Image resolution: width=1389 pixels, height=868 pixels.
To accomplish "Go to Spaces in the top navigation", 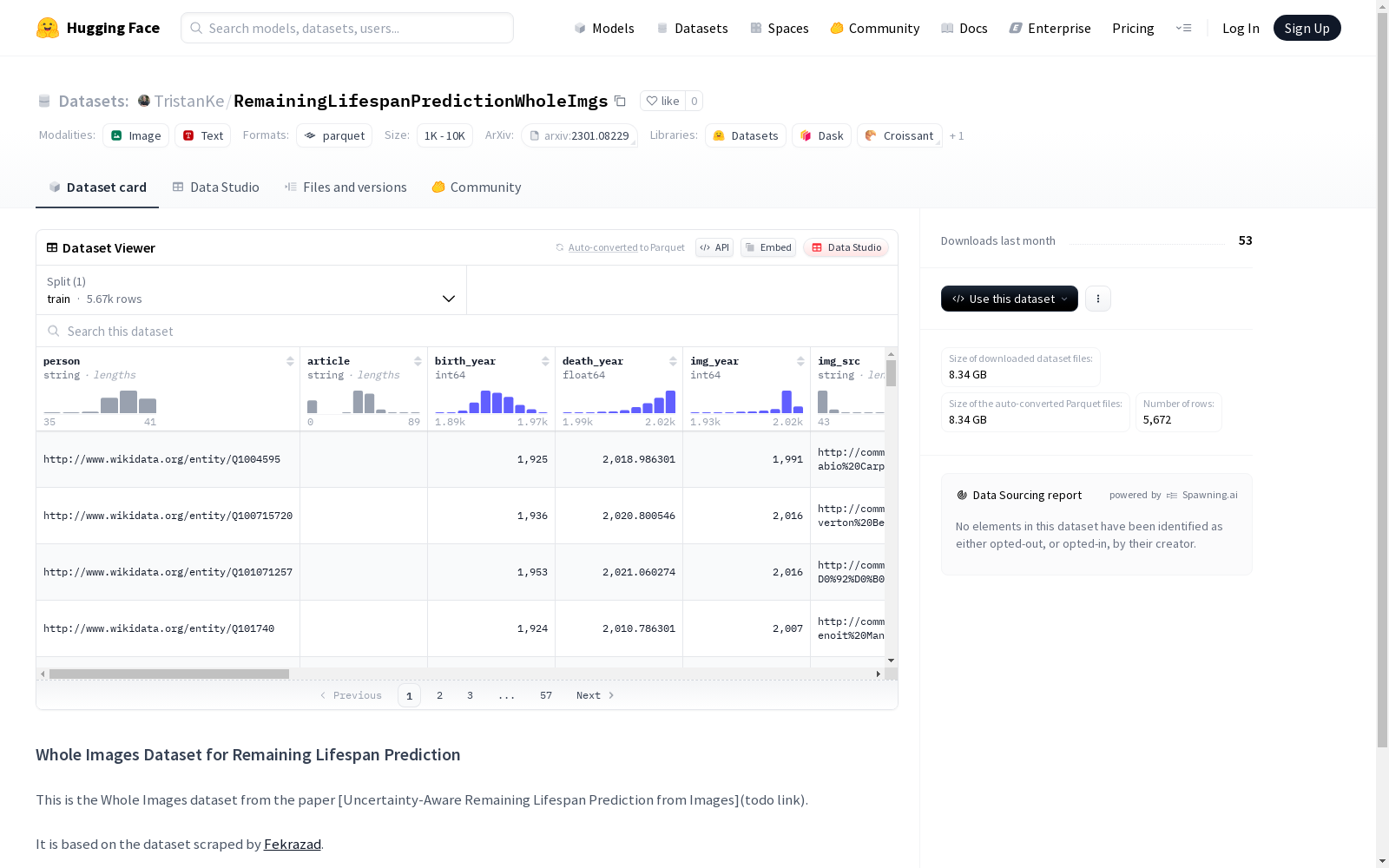I will pyautogui.click(x=780, y=28).
